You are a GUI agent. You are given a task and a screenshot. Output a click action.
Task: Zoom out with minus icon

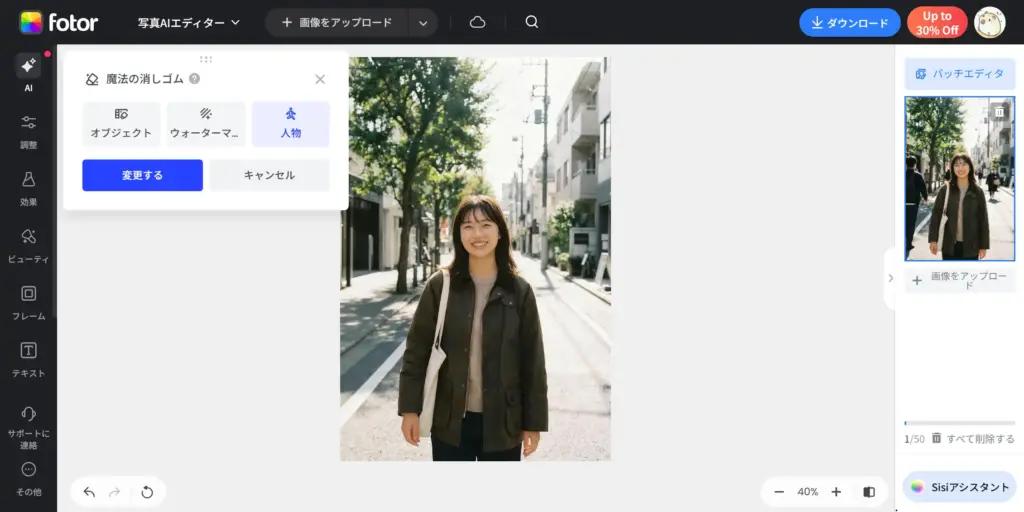(778, 492)
